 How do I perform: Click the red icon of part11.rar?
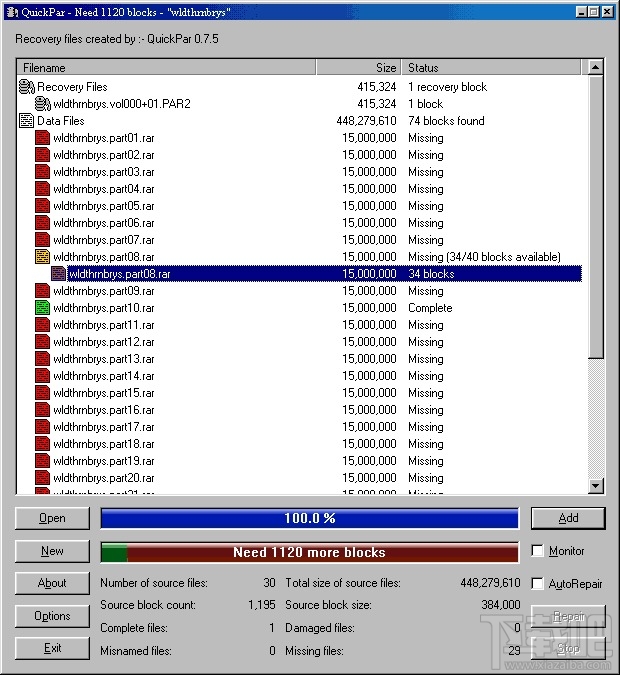pyautogui.click(x=42, y=325)
